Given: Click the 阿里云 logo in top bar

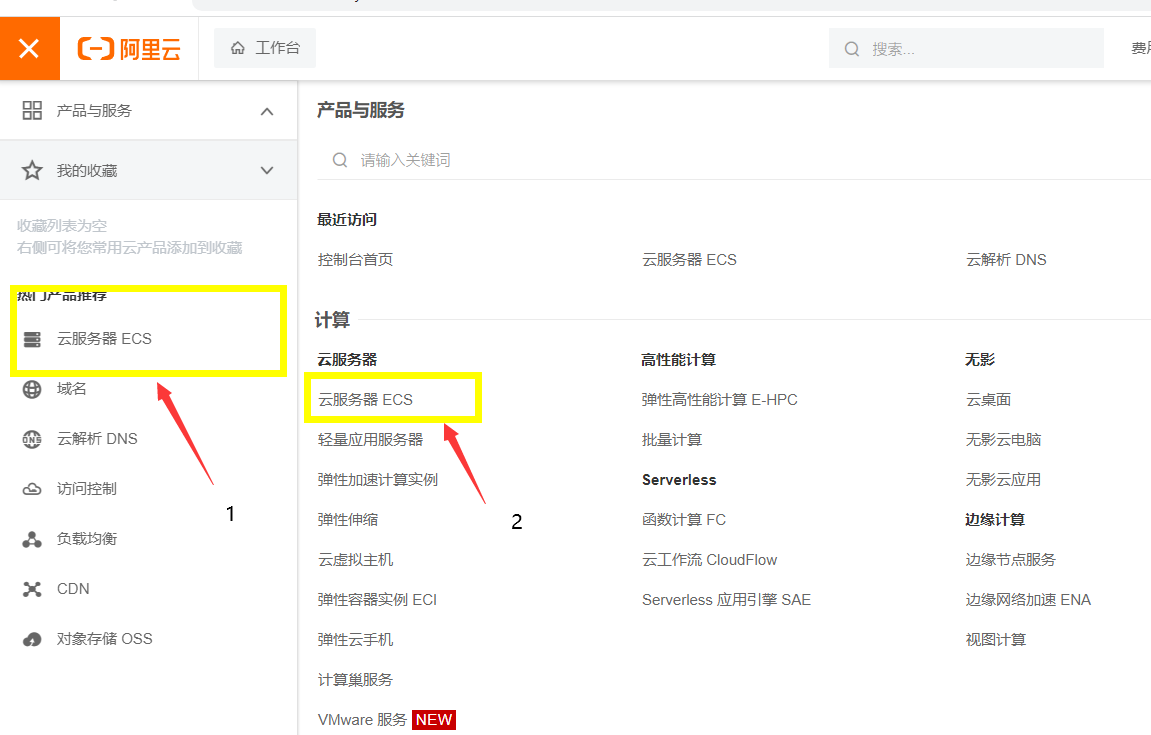Looking at the screenshot, I should pyautogui.click(x=128, y=48).
